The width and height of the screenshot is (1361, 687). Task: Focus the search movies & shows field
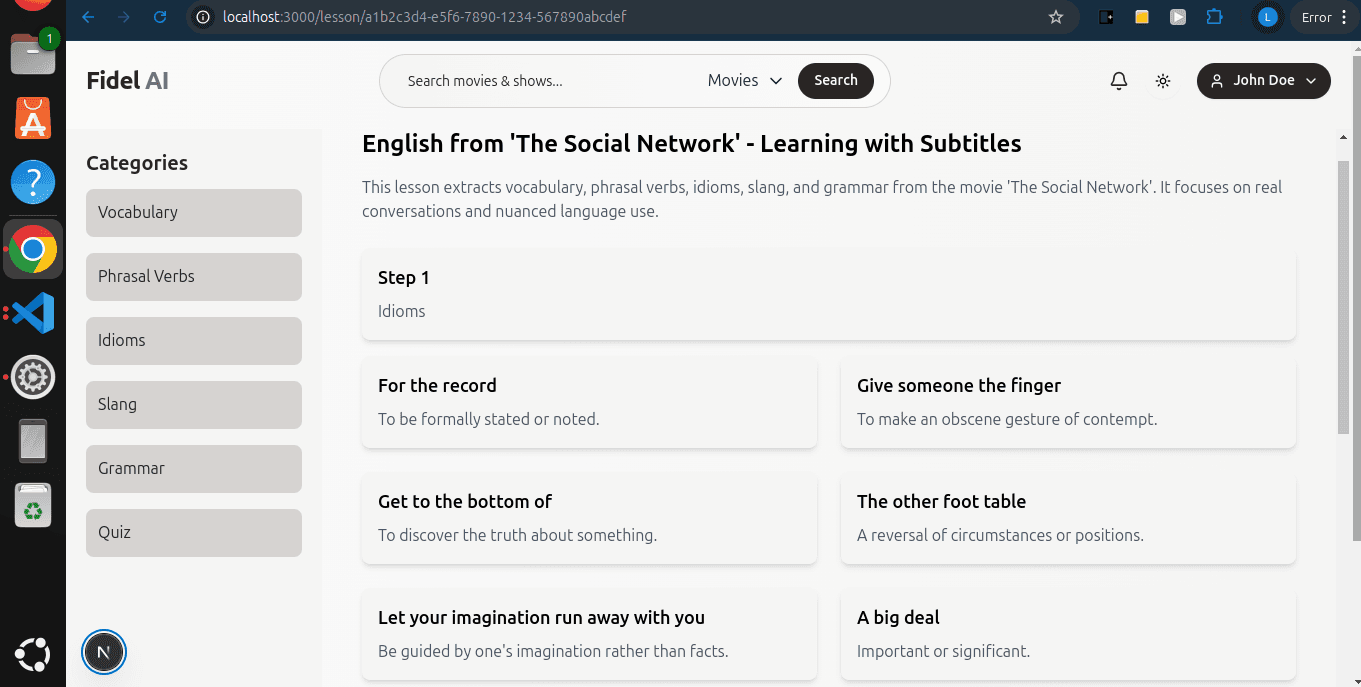point(545,81)
